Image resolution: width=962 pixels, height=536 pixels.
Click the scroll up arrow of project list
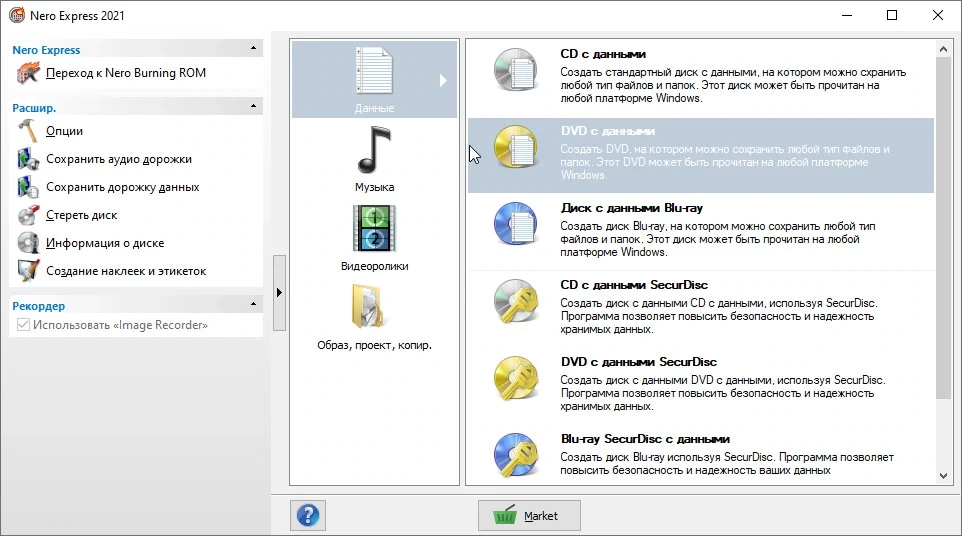click(x=943, y=48)
